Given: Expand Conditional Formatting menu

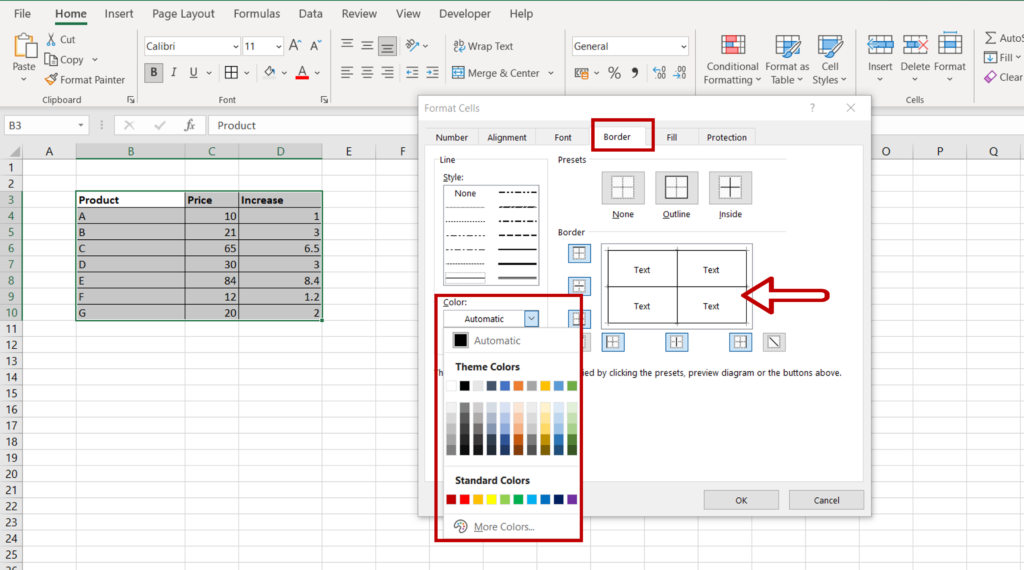Looking at the screenshot, I should pyautogui.click(x=732, y=59).
